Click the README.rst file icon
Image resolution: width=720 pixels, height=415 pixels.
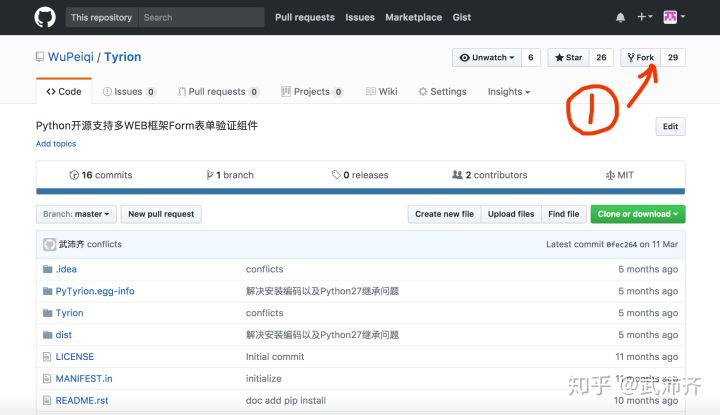coord(47,400)
